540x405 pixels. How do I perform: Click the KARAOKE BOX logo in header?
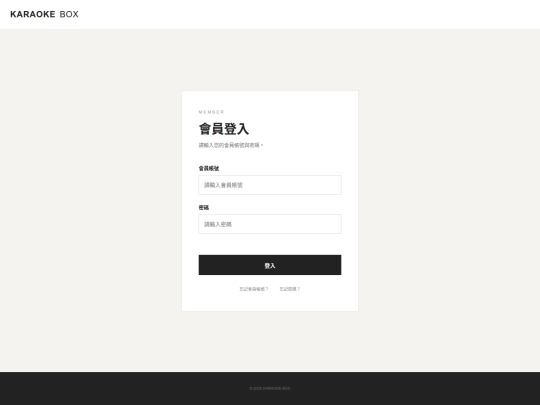44,14
